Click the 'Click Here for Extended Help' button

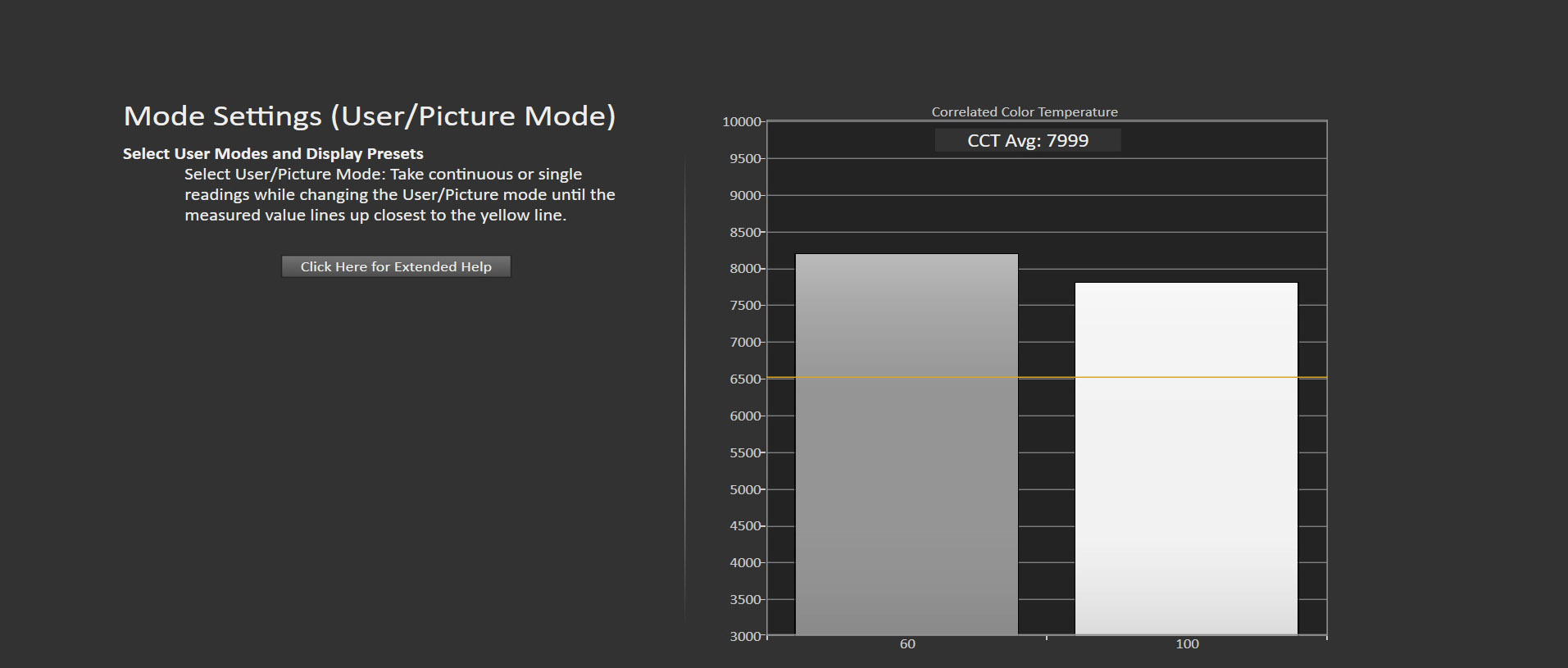click(396, 266)
